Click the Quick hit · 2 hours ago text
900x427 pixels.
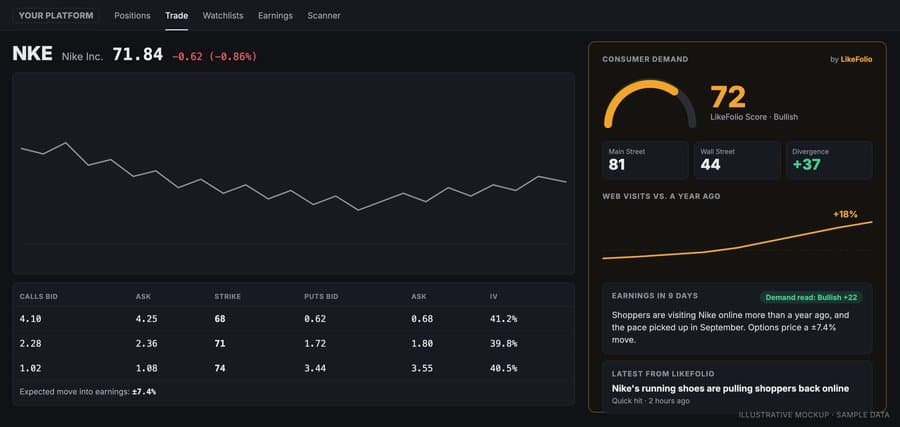[651, 401]
